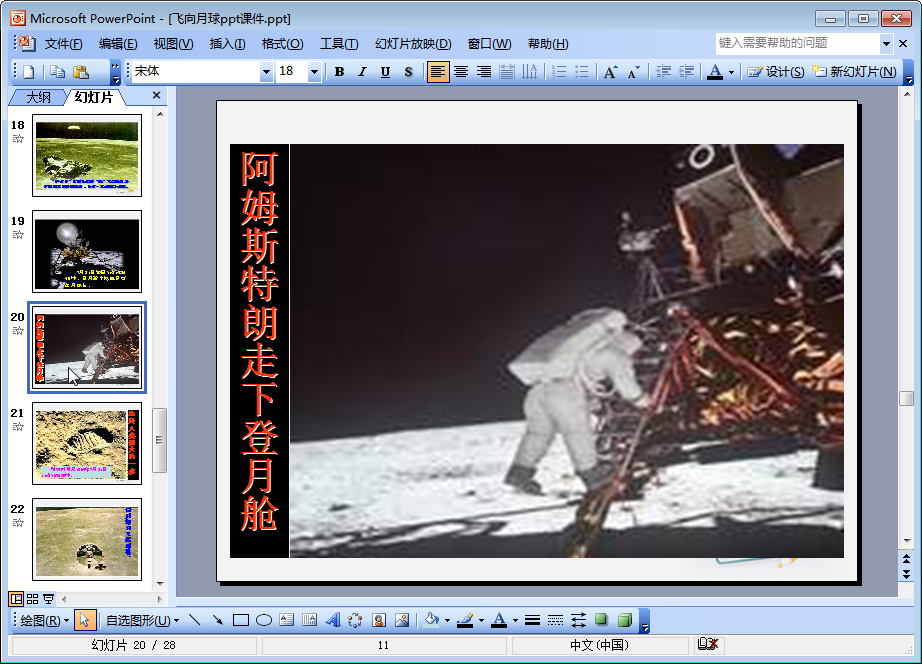Click the Copy icon in toolbar
The height and width of the screenshot is (664, 922).
click(x=57, y=72)
